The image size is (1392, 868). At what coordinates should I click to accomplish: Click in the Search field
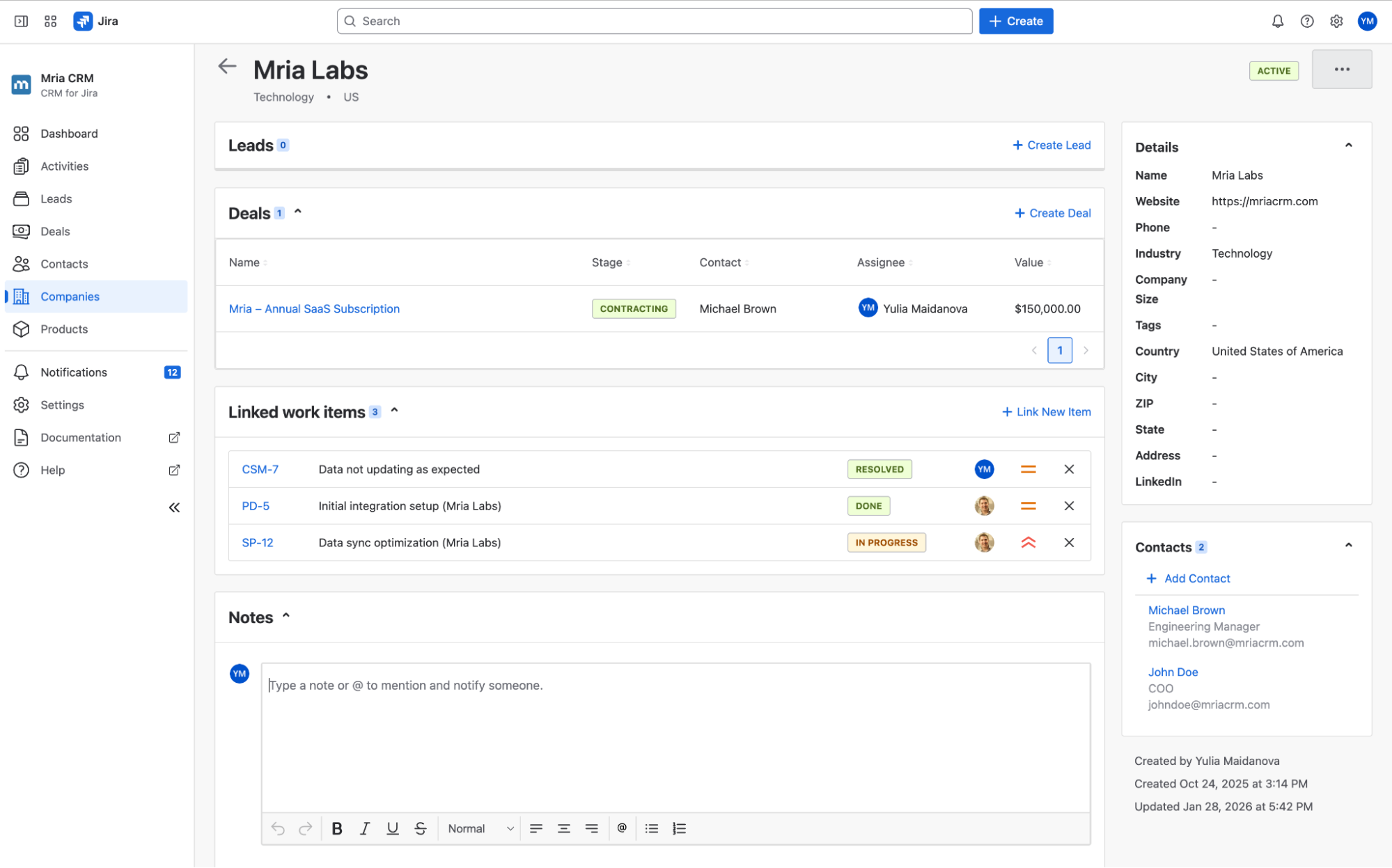(655, 21)
